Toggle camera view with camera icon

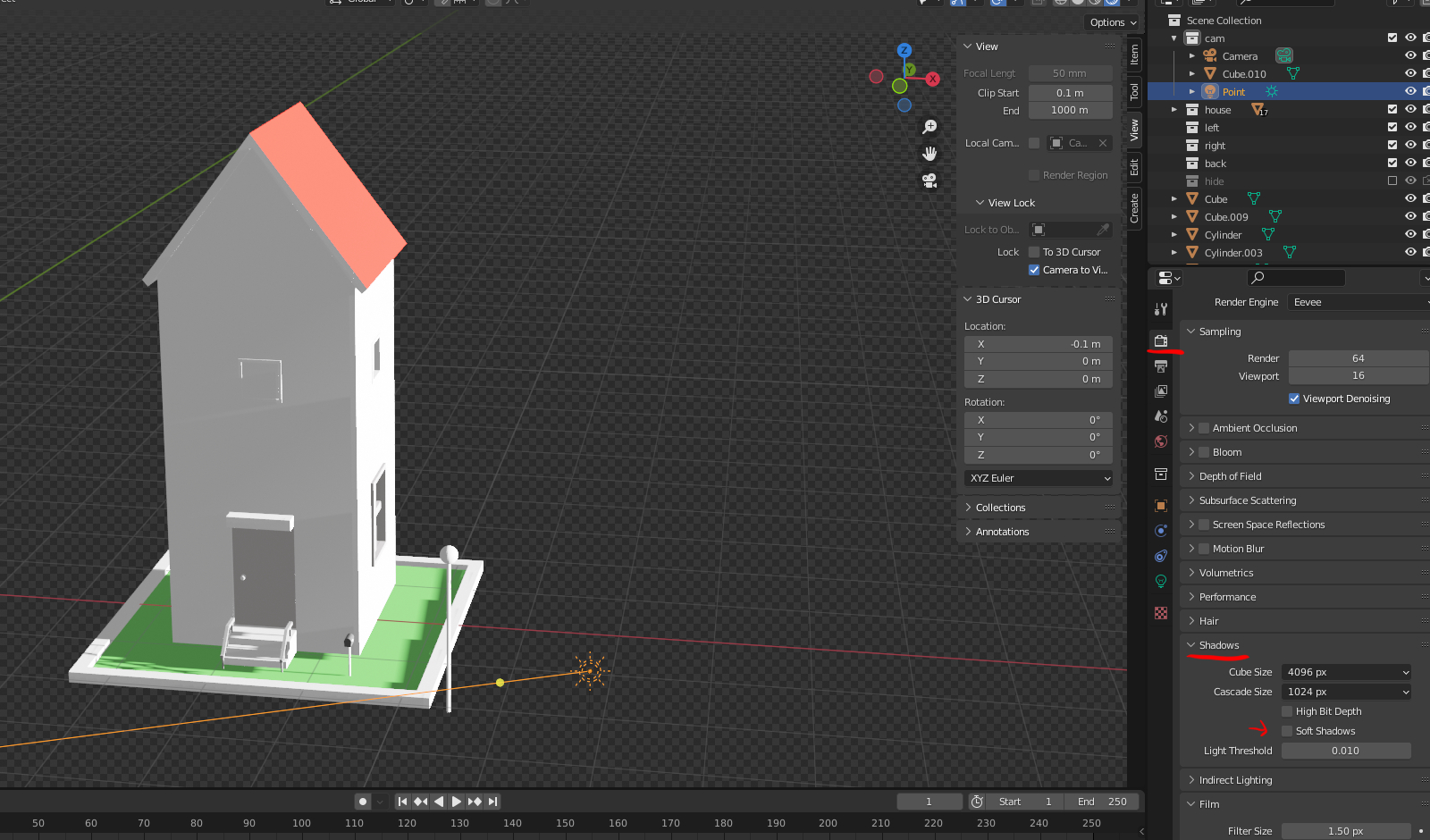pyautogui.click(x=929, y=181)
